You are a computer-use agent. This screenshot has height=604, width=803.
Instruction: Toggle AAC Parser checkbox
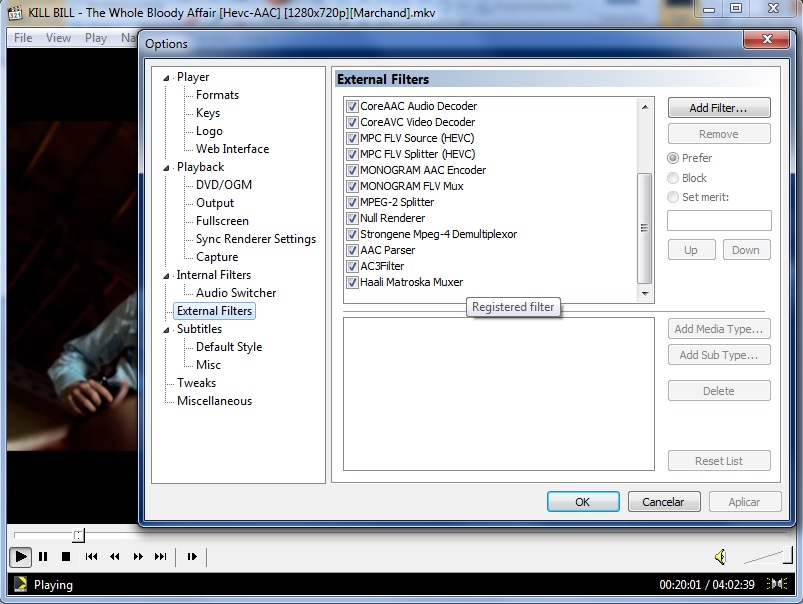click(352, 251)
